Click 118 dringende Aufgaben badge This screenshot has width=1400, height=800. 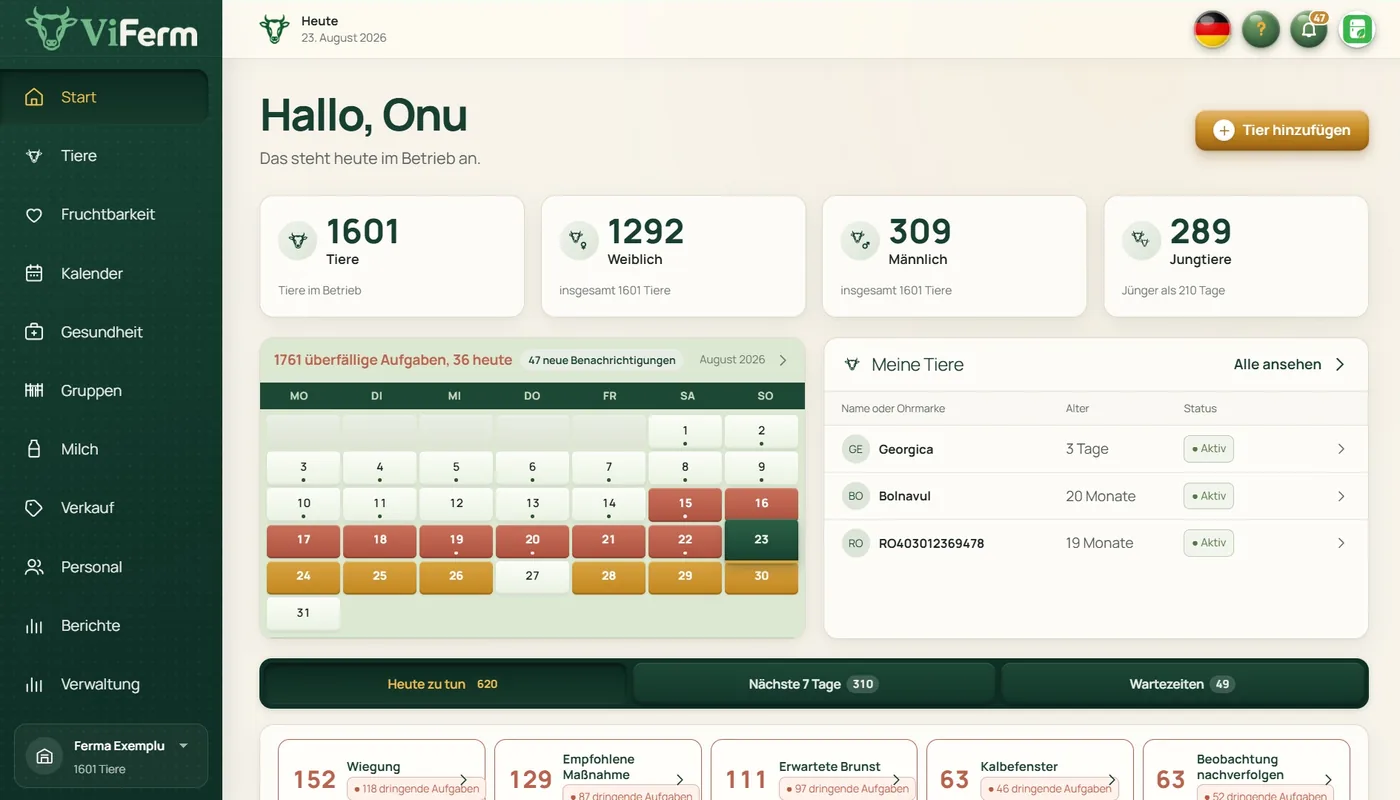[x=416, y=789]
